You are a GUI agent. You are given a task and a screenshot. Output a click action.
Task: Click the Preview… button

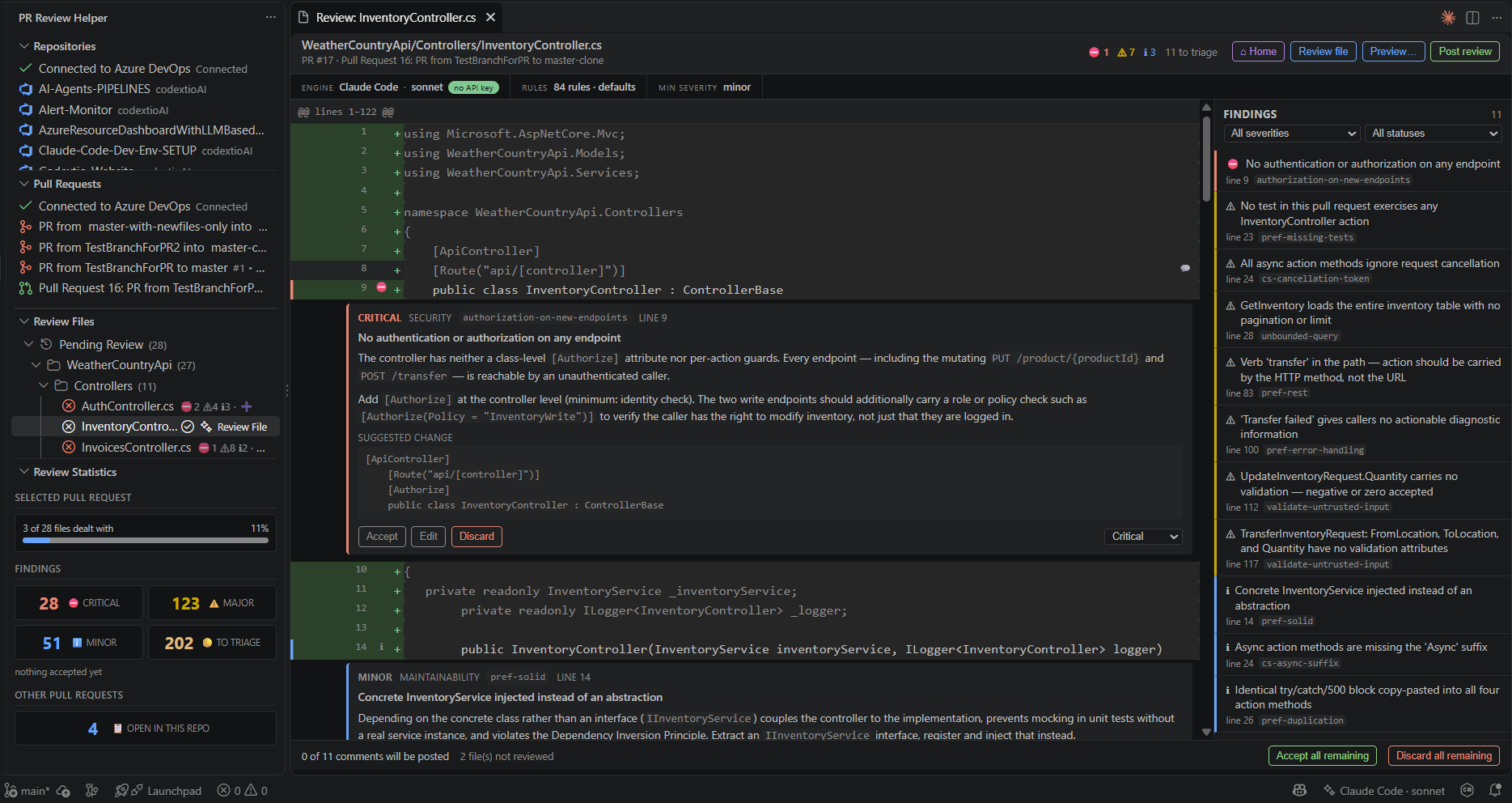tap(1392, 52)
